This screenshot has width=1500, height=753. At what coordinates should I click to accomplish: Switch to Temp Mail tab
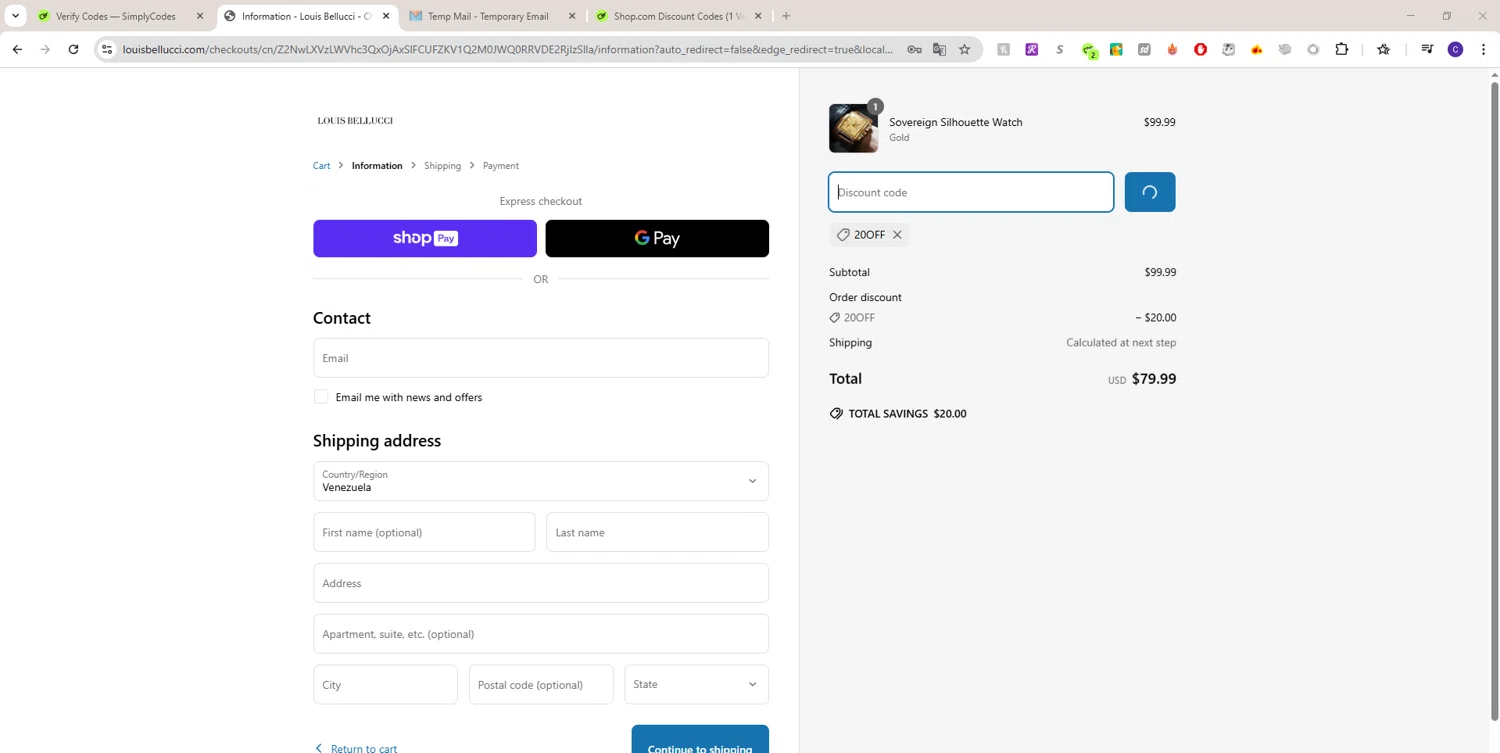click(x=488, y=16)
